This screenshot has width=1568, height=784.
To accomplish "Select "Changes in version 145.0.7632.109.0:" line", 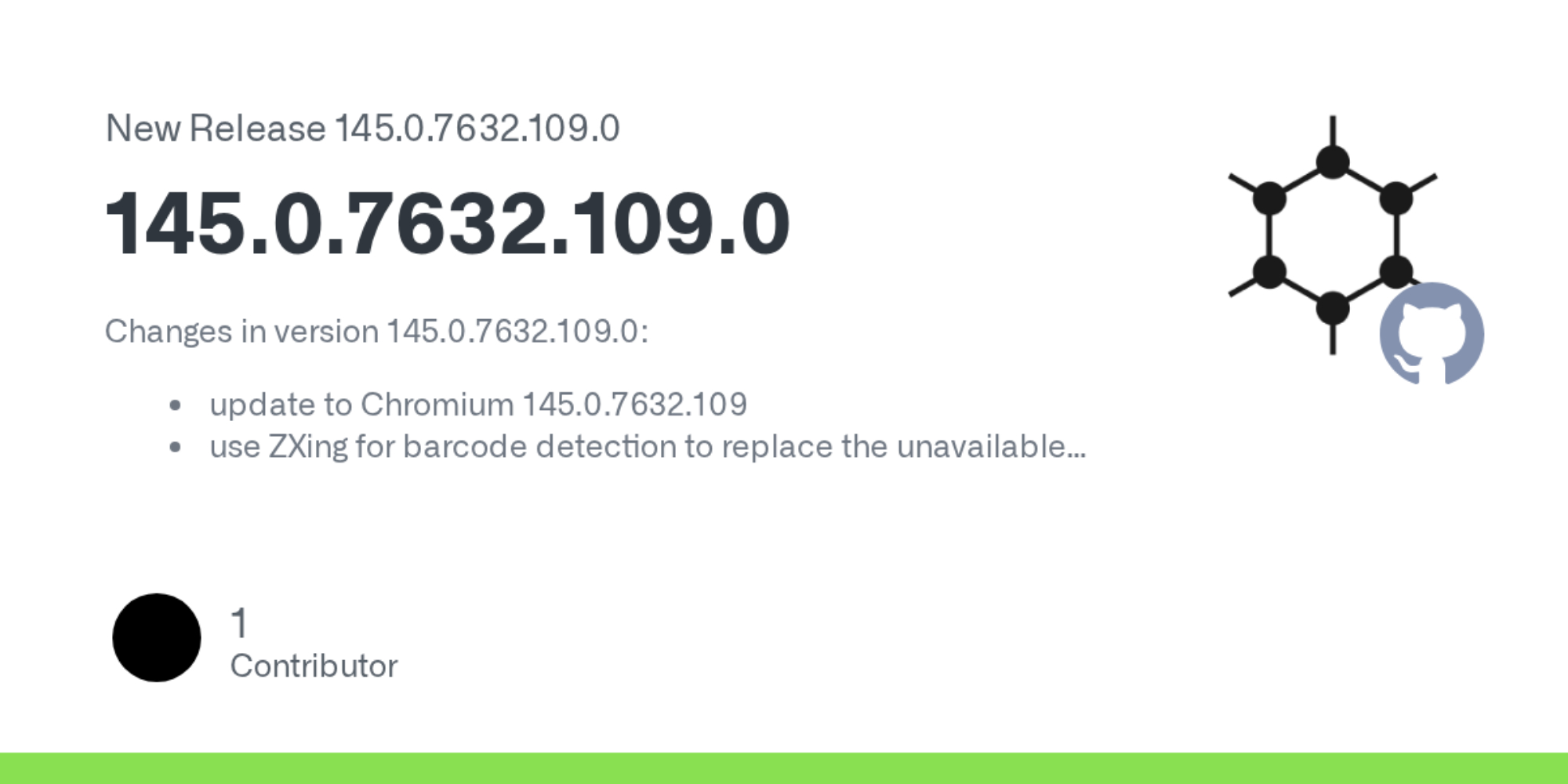I will pos(376,332).
